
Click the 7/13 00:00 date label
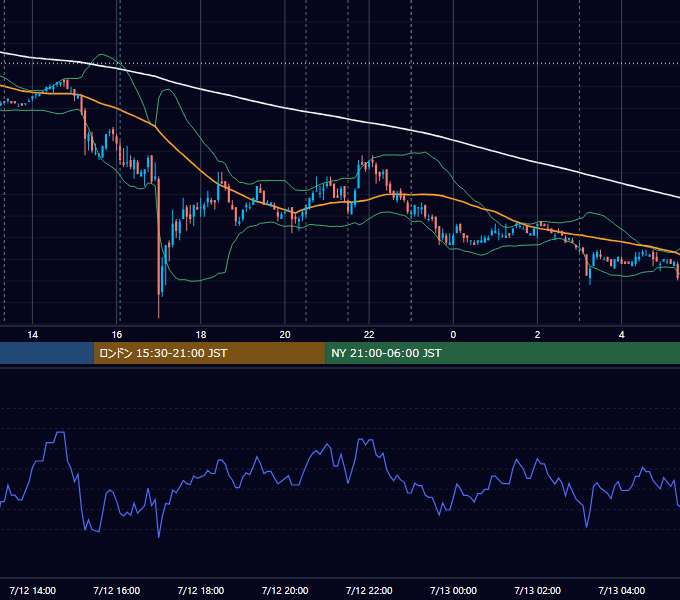point(453,590)
